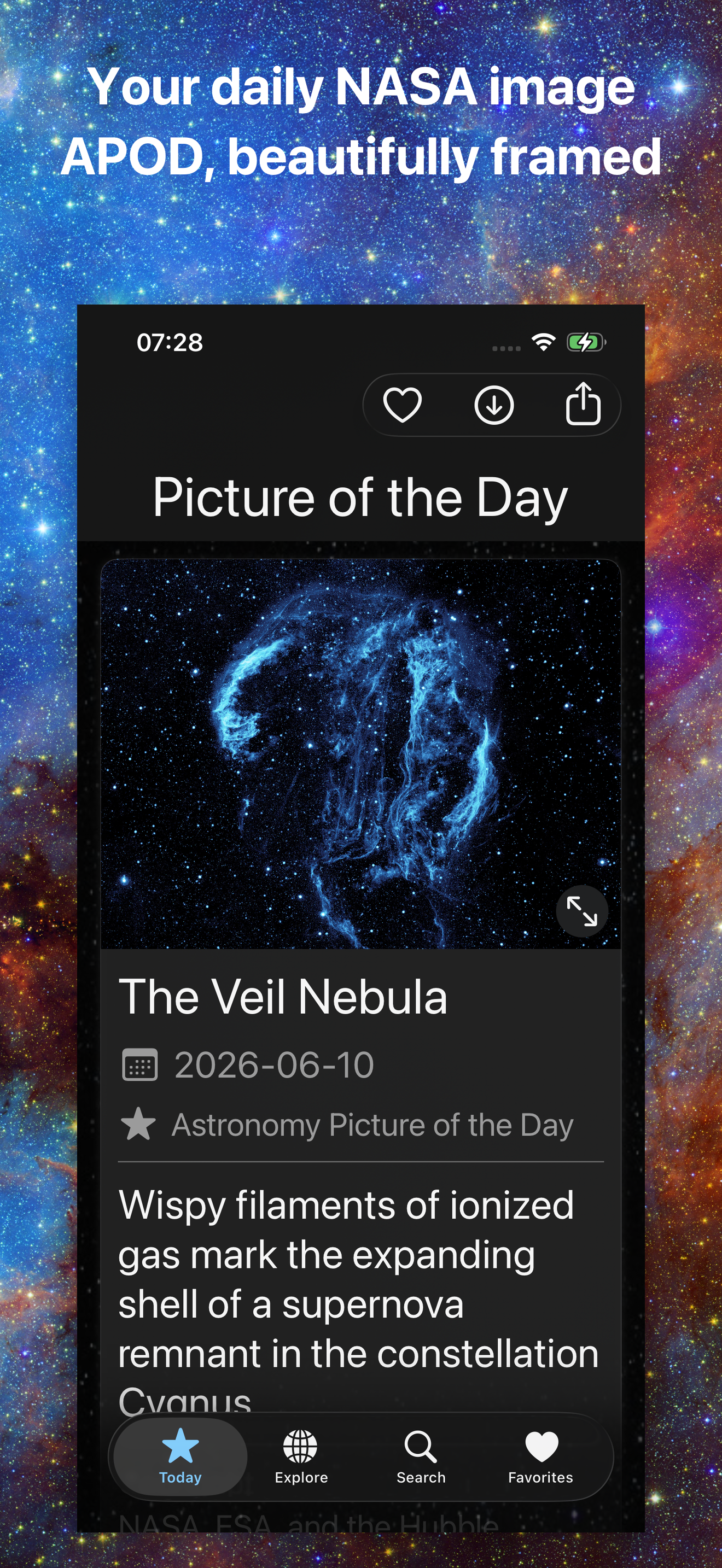Tap the Picture of the Day heading
Viewport: 722px width, 1568px height.
pyautogui.click(x=360, y=498)
